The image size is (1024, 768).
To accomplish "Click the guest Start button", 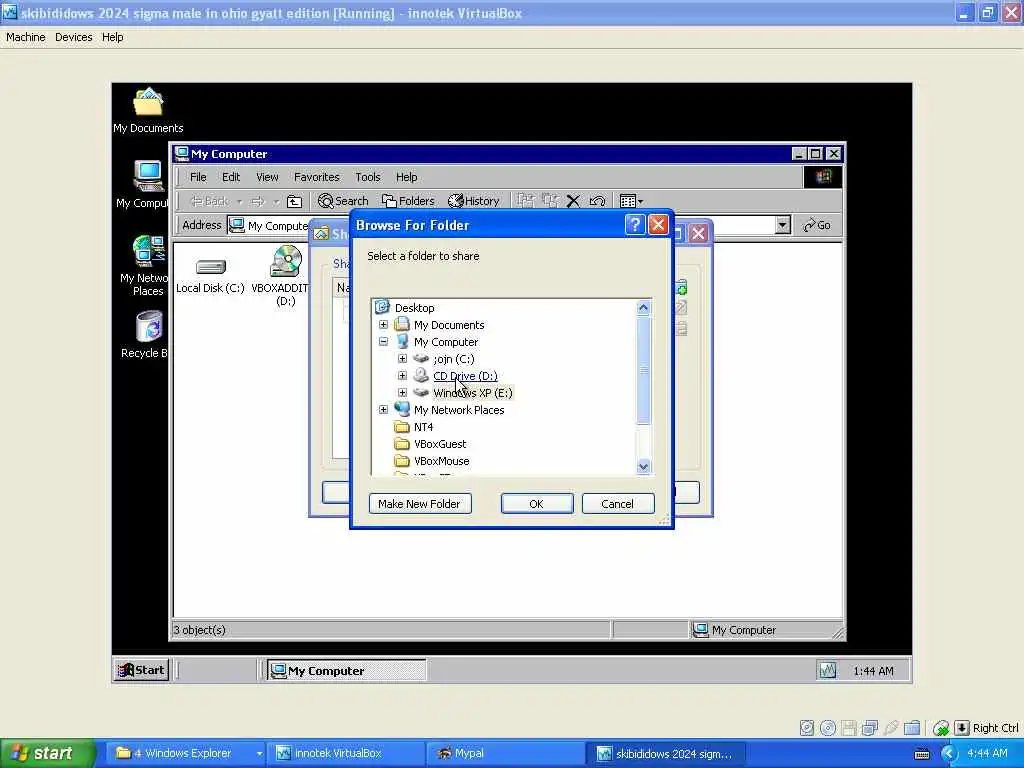I will (142, 670).
